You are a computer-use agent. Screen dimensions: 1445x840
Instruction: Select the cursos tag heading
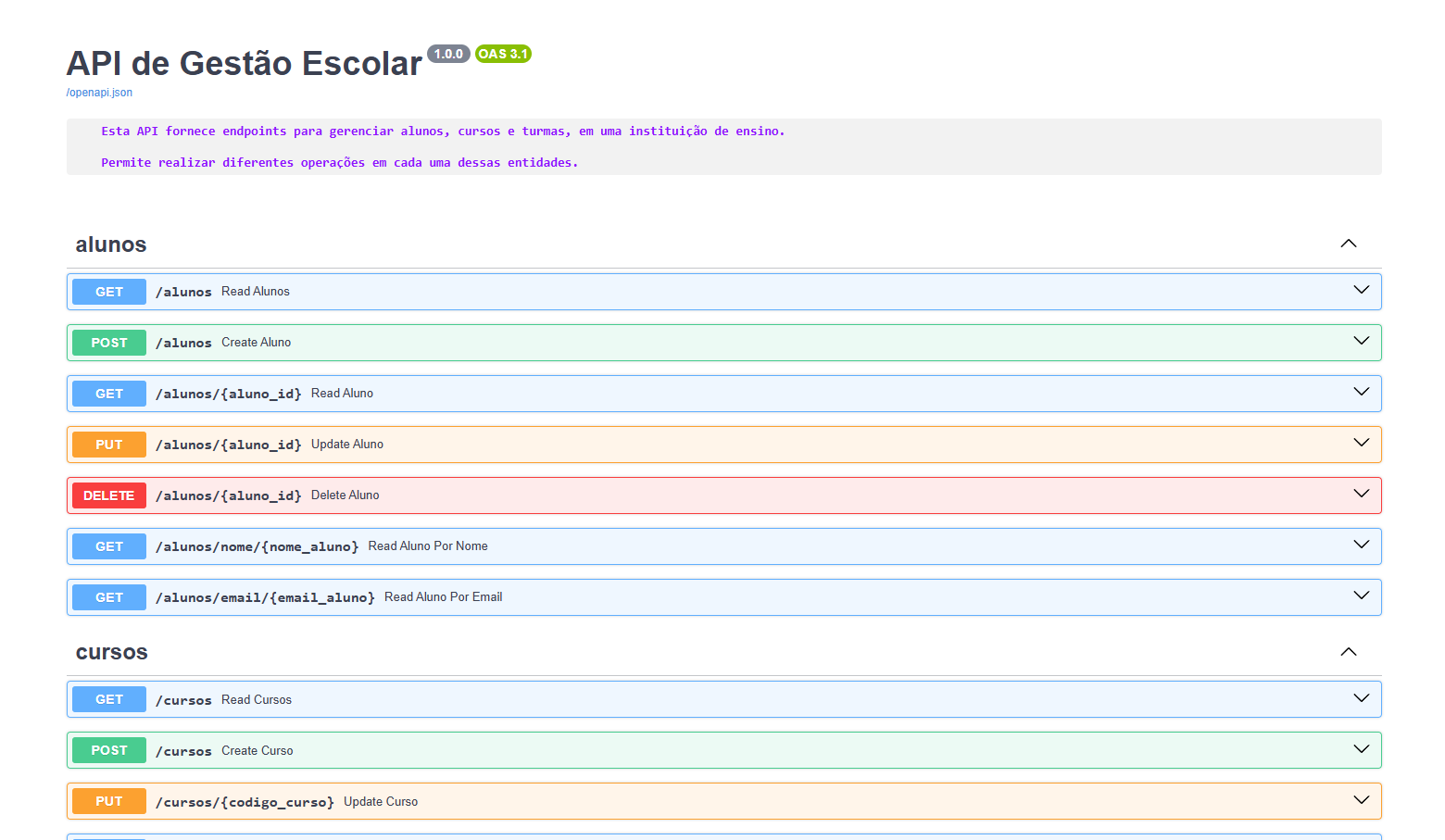click(112, 653)
